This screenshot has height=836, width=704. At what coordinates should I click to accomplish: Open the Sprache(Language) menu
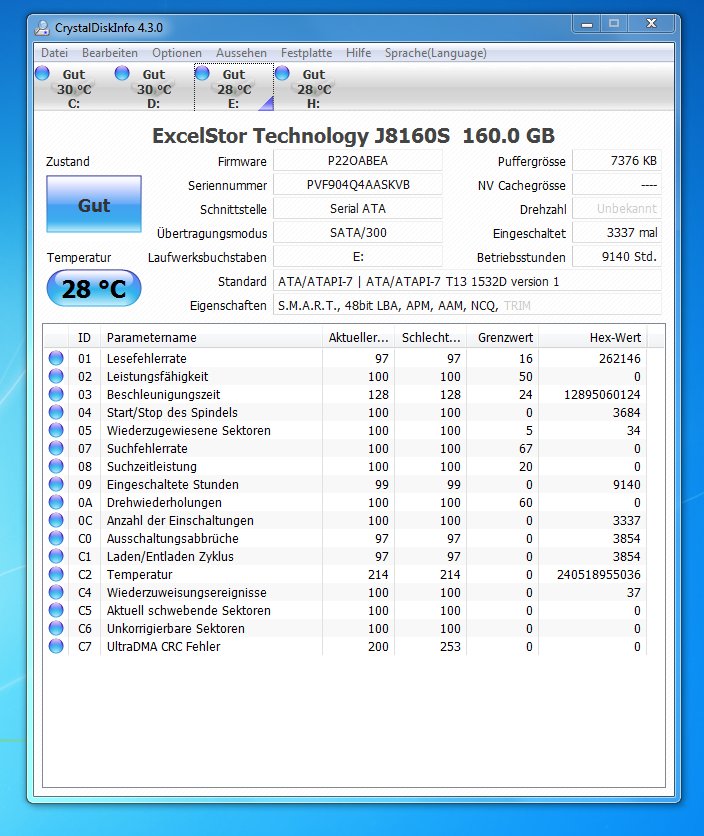tap(436, 53)
